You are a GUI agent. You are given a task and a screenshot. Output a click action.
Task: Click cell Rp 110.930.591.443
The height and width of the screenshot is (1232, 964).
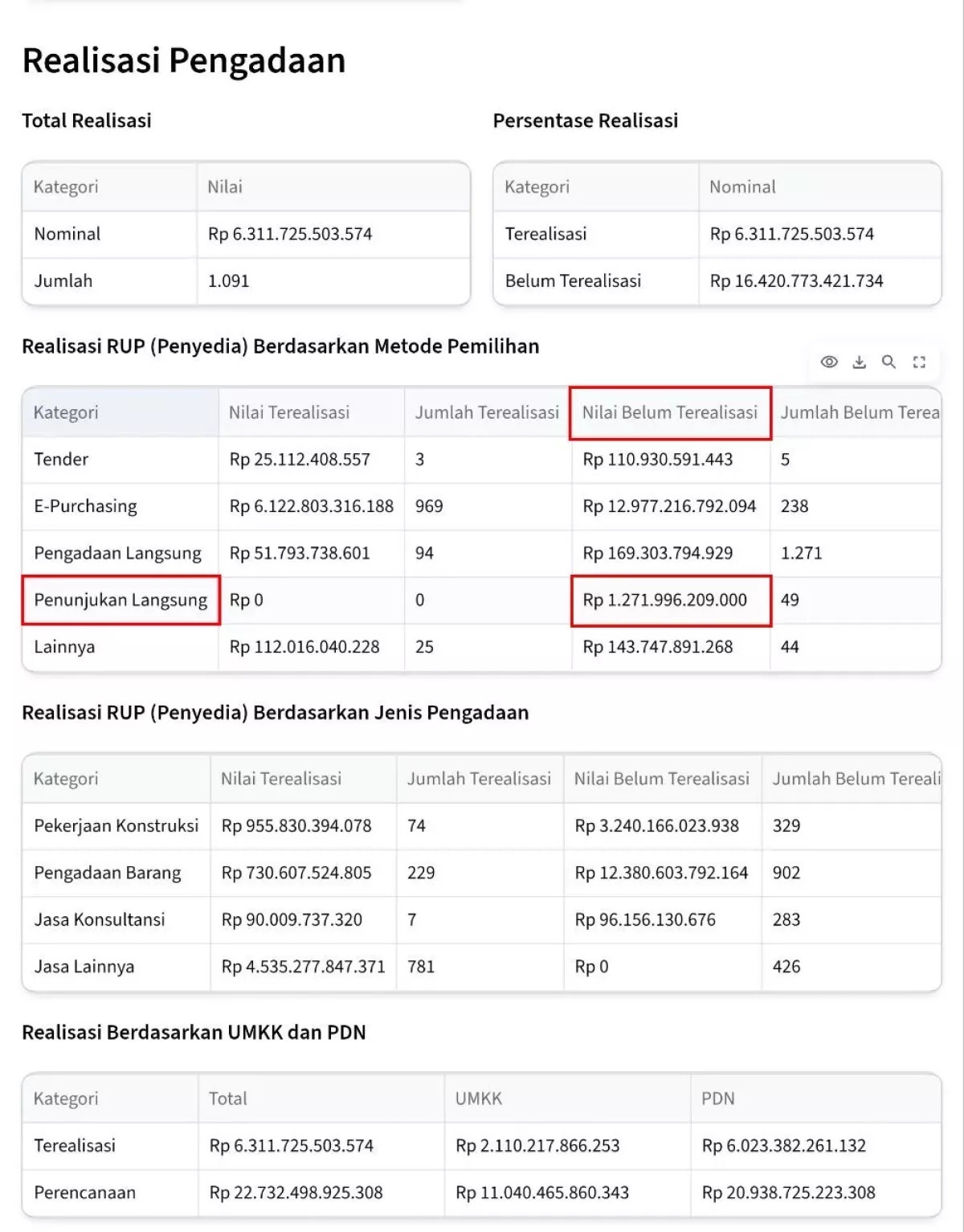coord(671,460)
